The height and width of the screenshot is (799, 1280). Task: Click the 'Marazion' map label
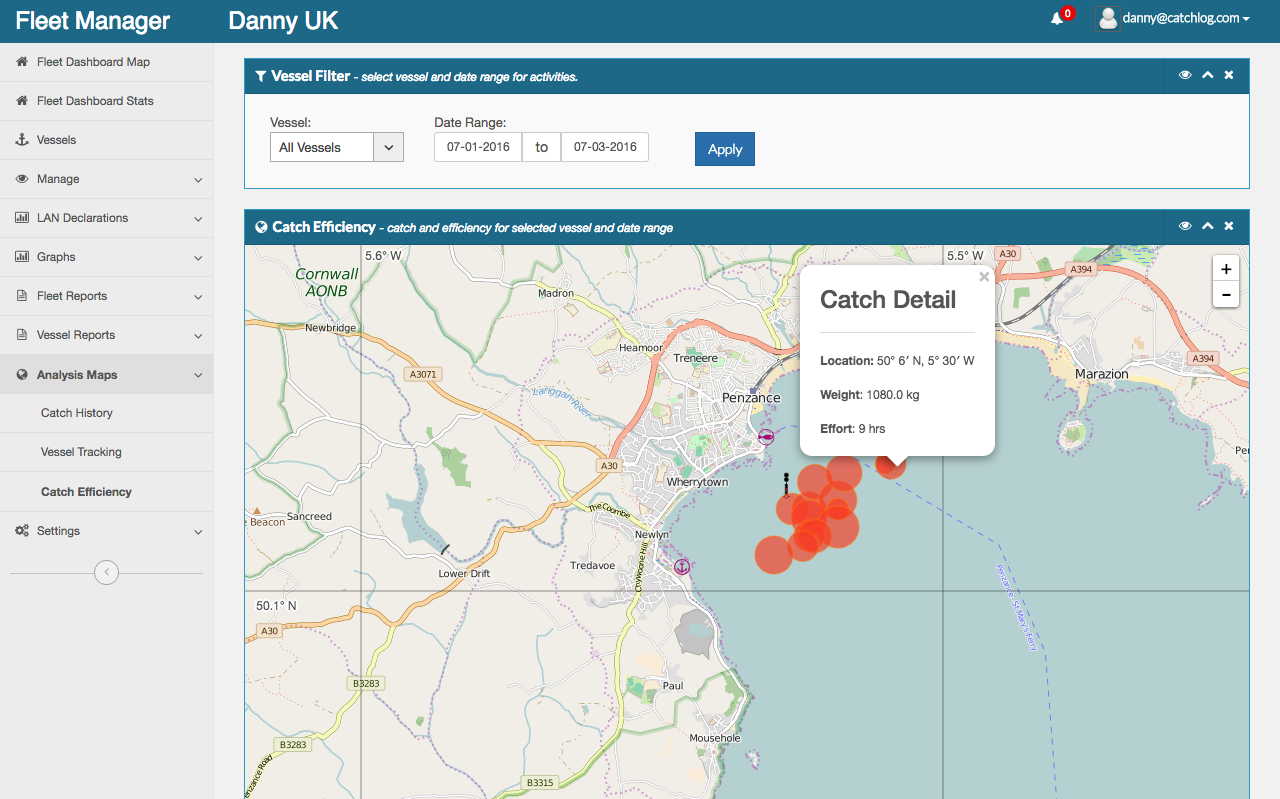1101,374
